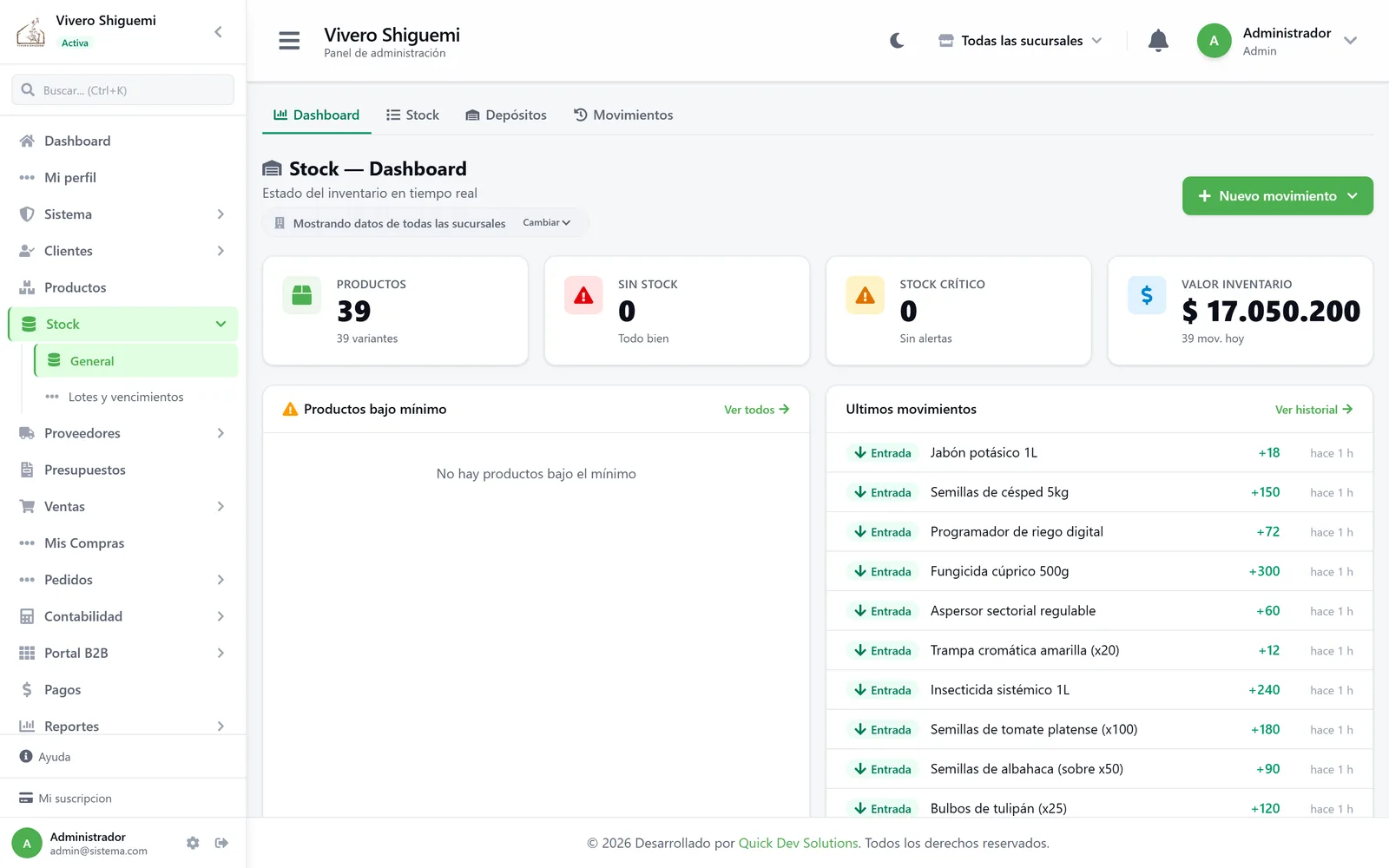Image resolution: width=1389 pixels, height=868 pixels.
Task: Click the Dashboard home icon in sidebar
Action: coord(27,141)
